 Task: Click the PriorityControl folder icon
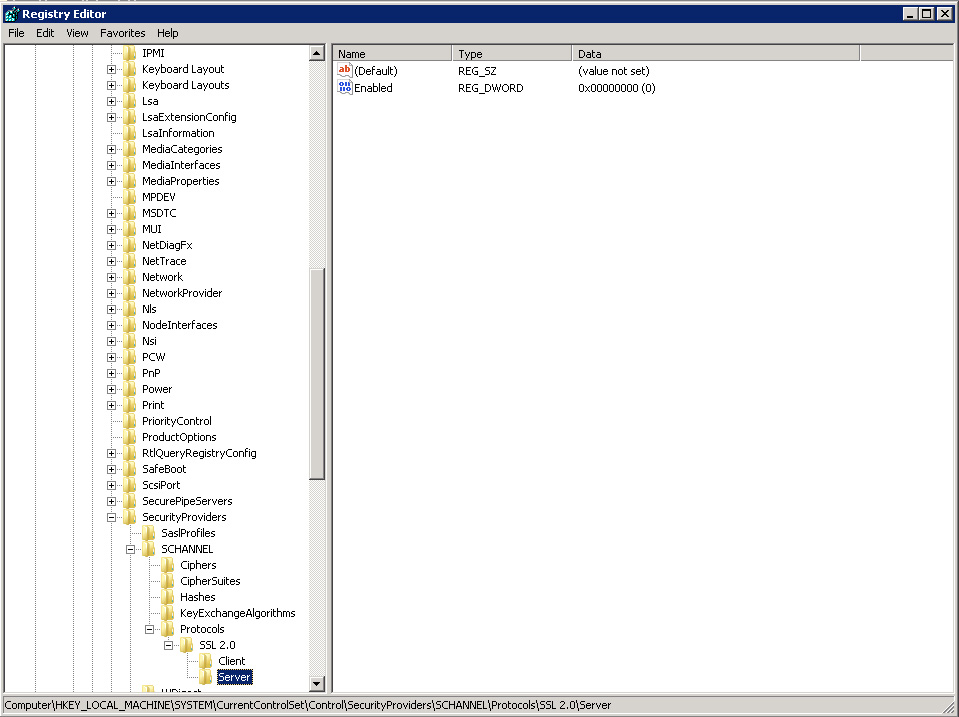pos(130,421)
